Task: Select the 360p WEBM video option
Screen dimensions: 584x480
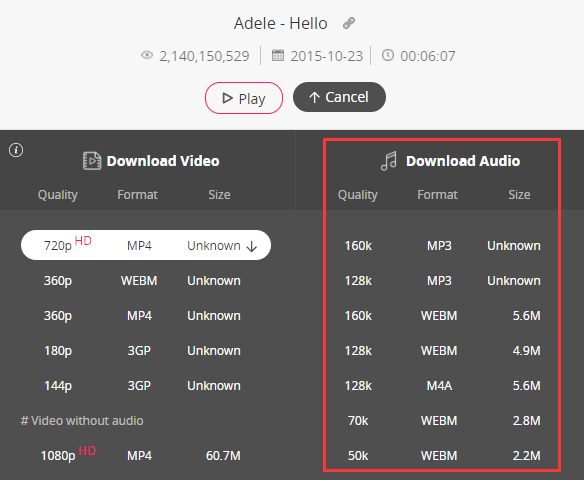Action: [146, 280]
